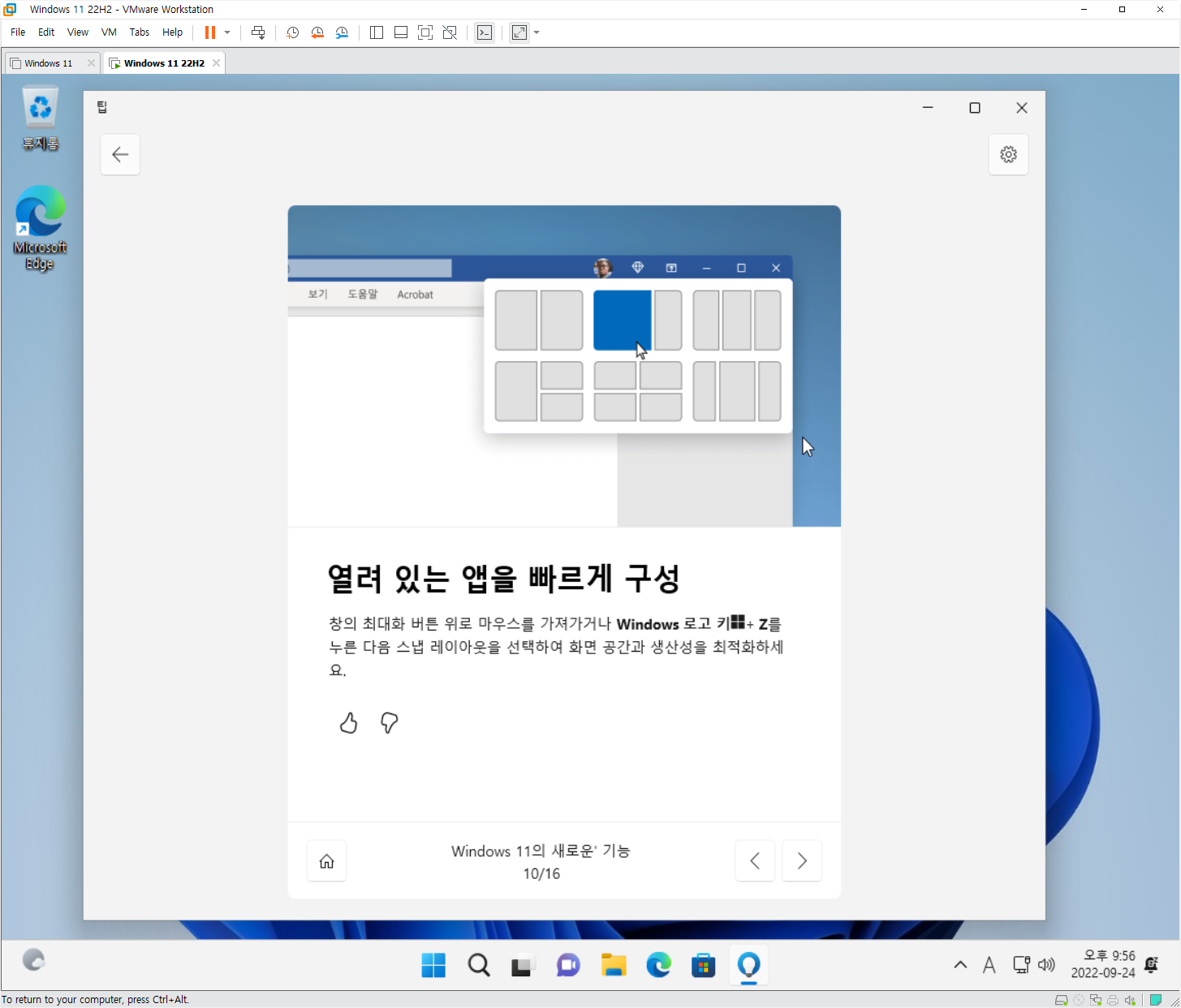1181x1008 pixels.
Task: Open taskbar Search
Action: tap(479, 965)
